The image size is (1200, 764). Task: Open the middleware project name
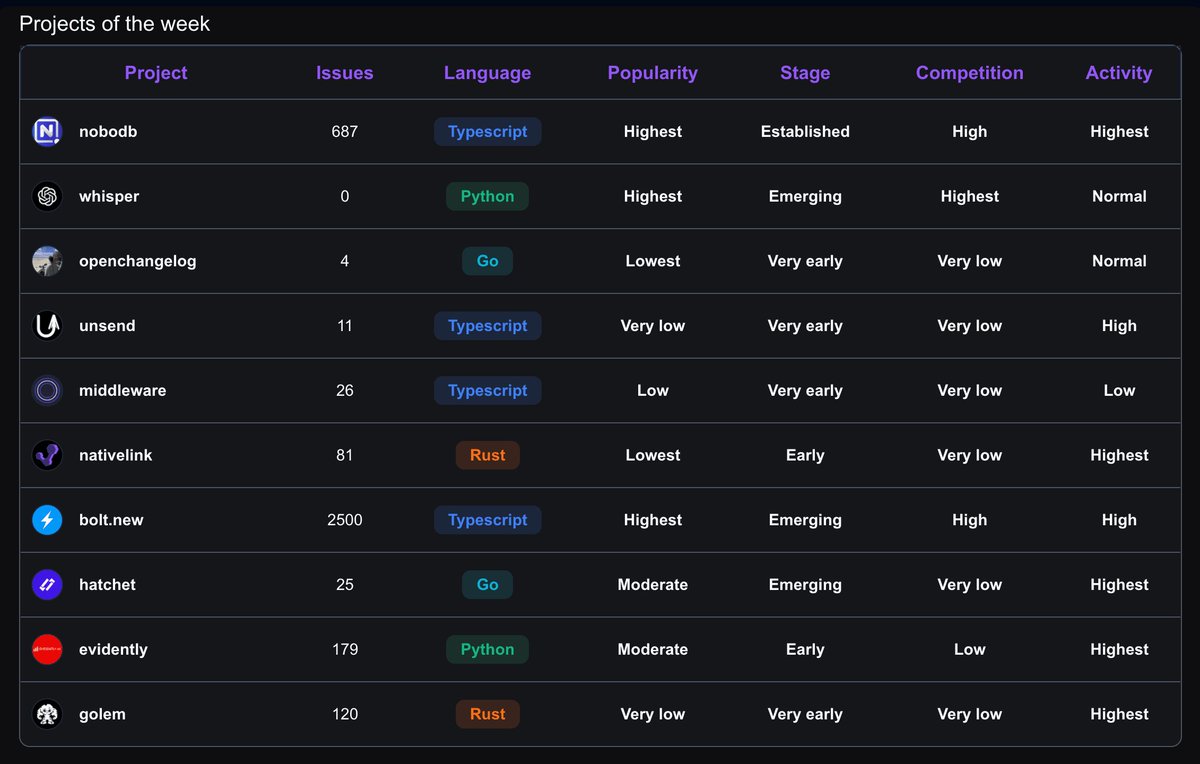tap(123, 391)
